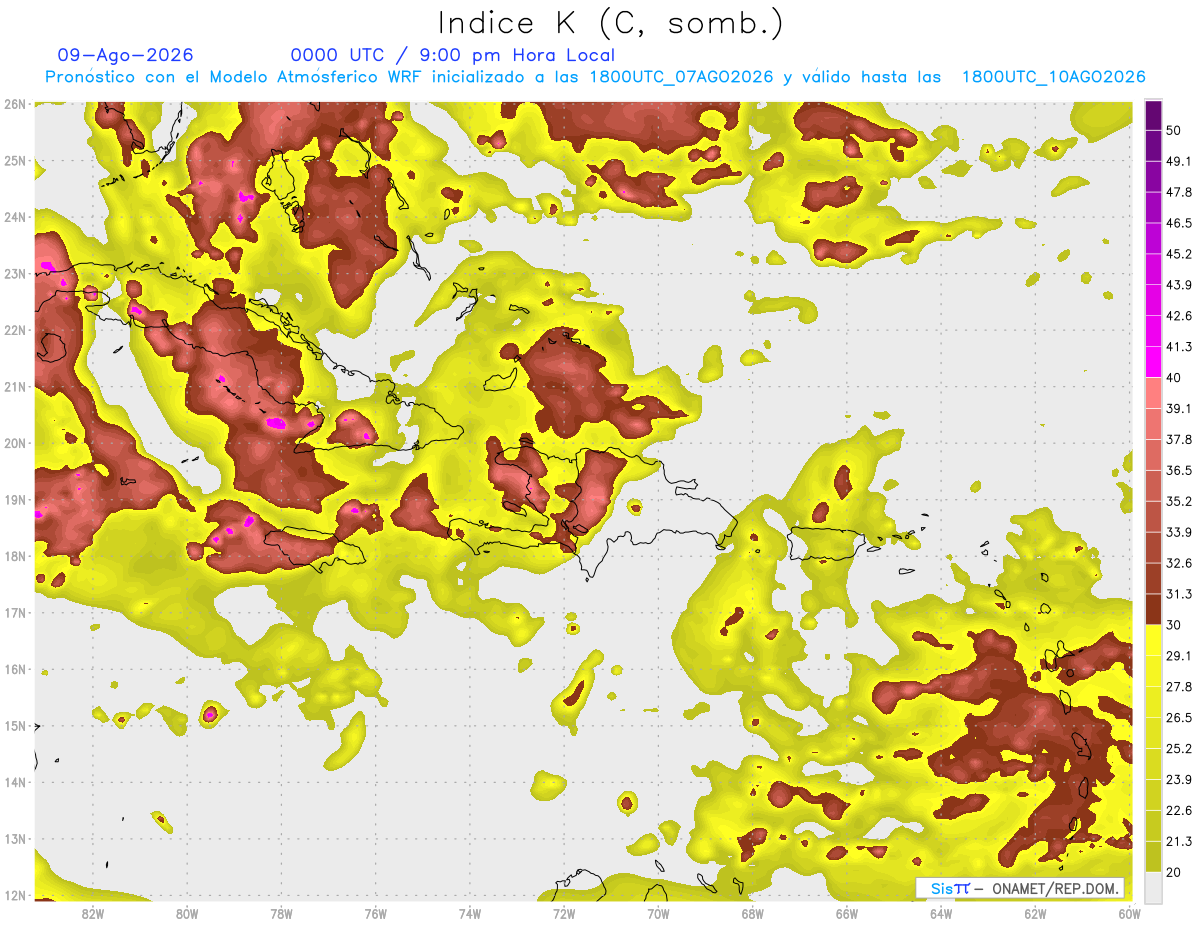Click color bar value 31.3
This screenshot has width=1200, height=927.
pos(1178,594)
